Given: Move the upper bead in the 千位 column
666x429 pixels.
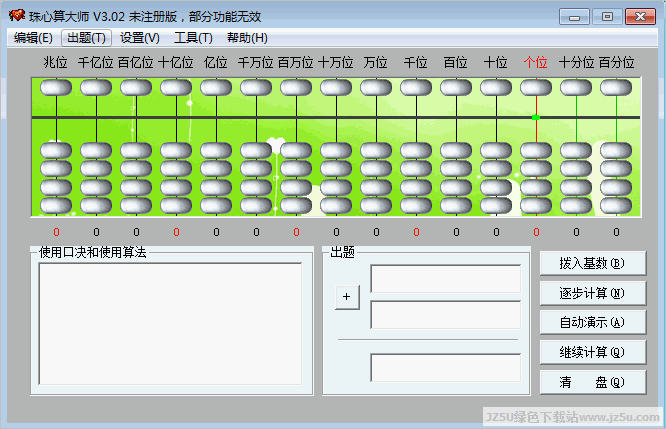Looking at the screenshot, I should [x=416, y=88].
